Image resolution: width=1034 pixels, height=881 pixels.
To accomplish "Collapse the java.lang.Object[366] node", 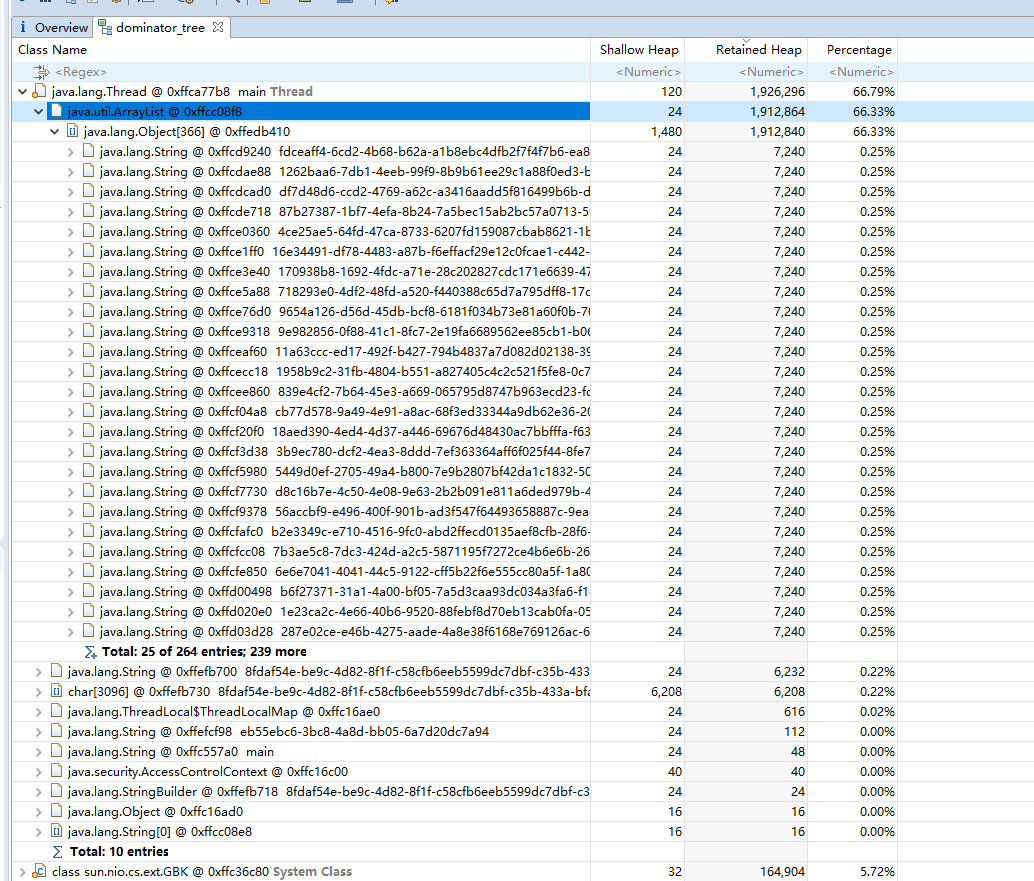I will pos(55,131).
